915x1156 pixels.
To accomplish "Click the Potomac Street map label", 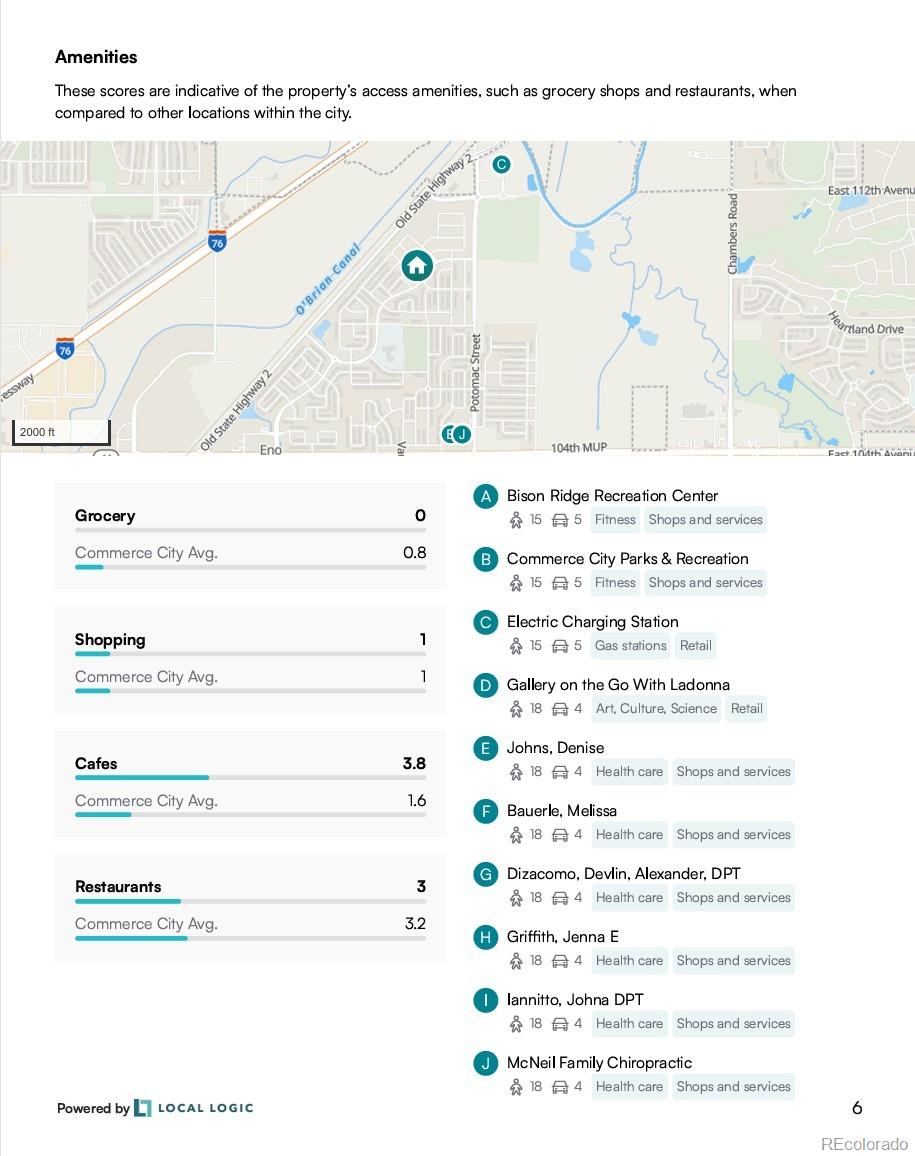I will (x=476, y=372).
